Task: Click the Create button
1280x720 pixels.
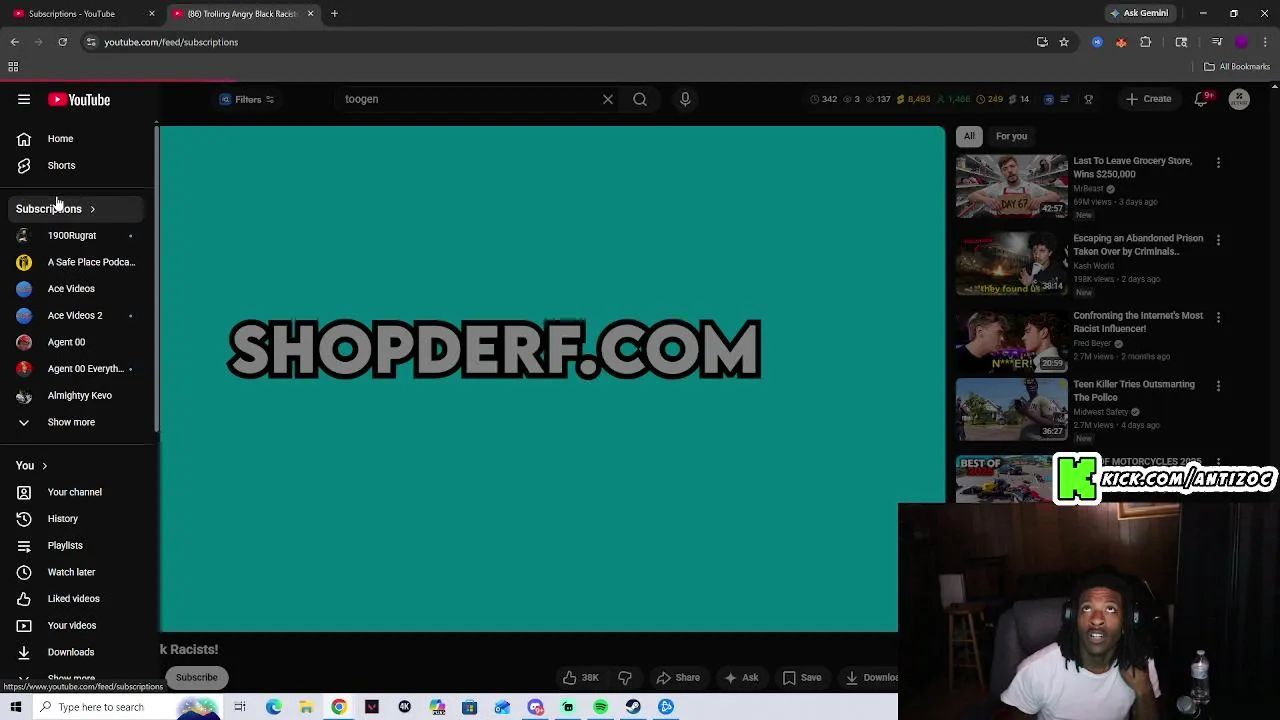Action: click(x=1148, y=99)
